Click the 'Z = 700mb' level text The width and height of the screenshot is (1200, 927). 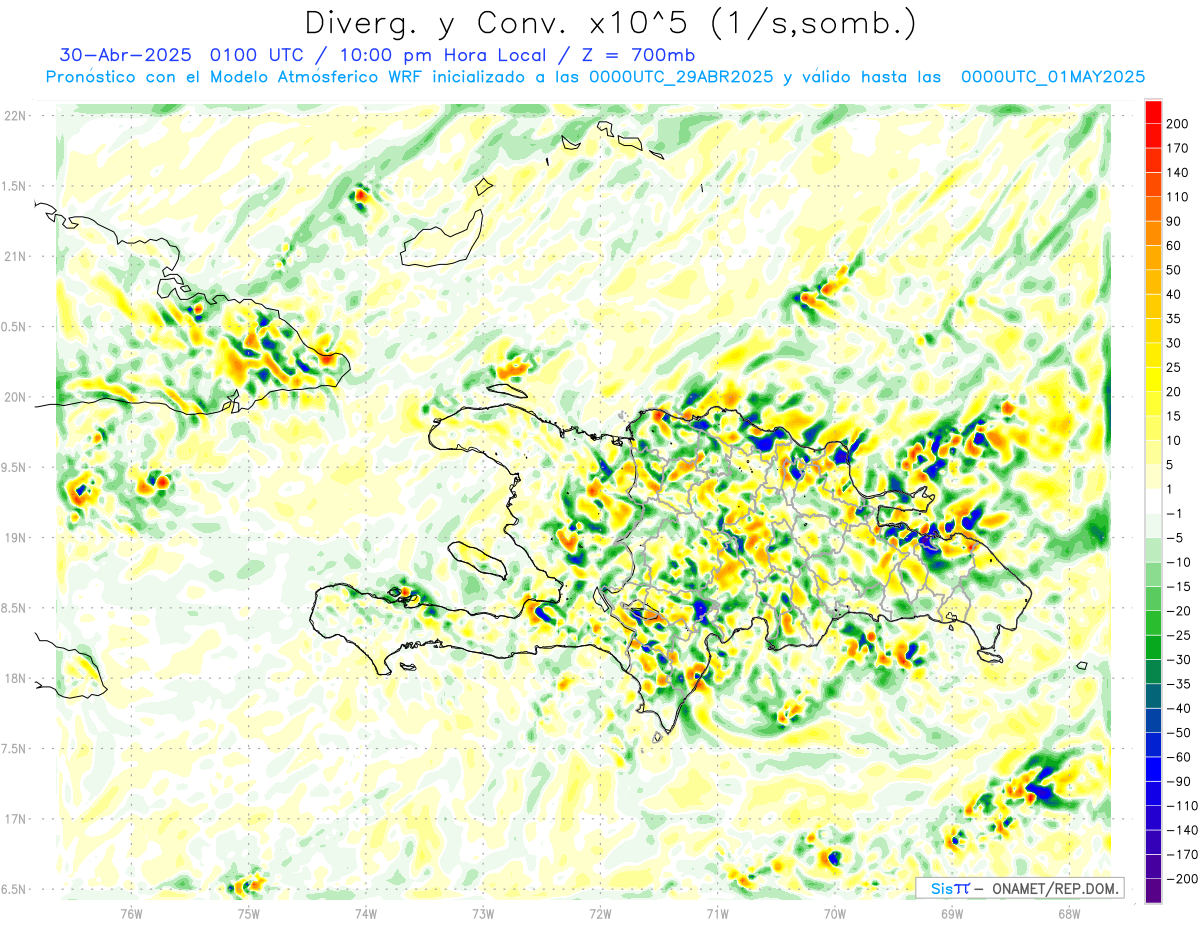pos(633,55)
